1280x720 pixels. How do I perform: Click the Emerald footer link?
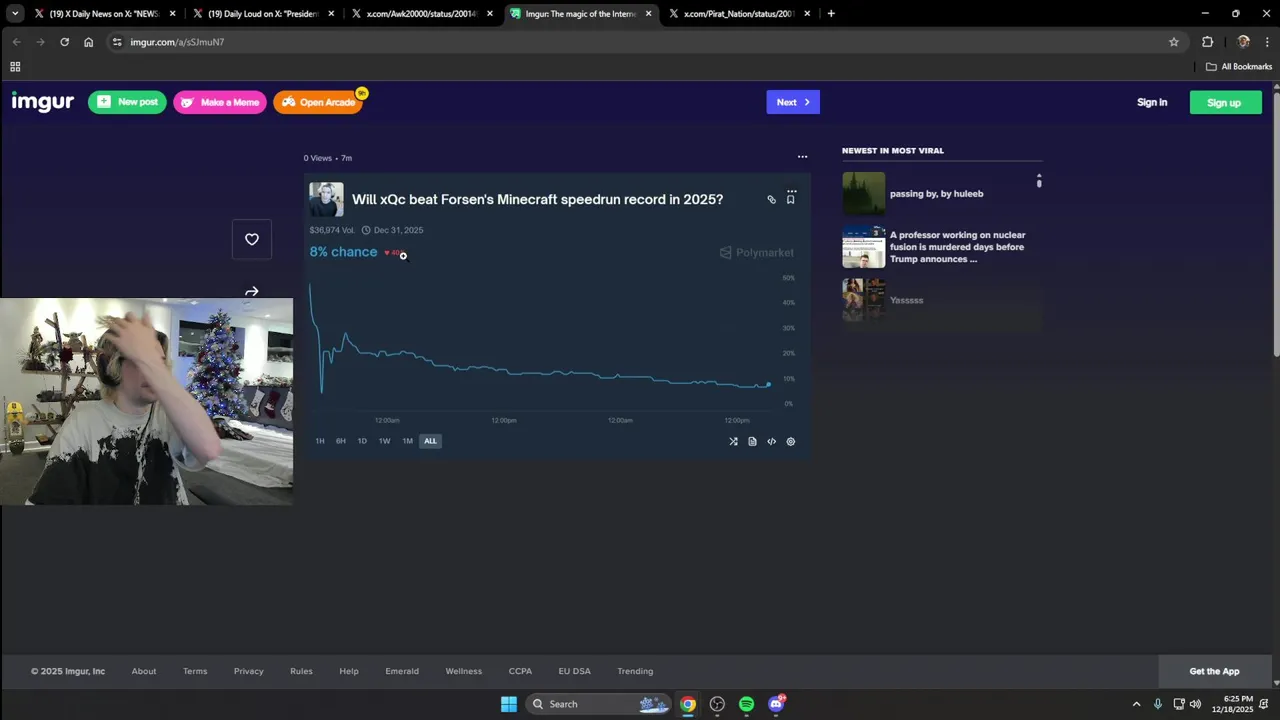point(402,671)
